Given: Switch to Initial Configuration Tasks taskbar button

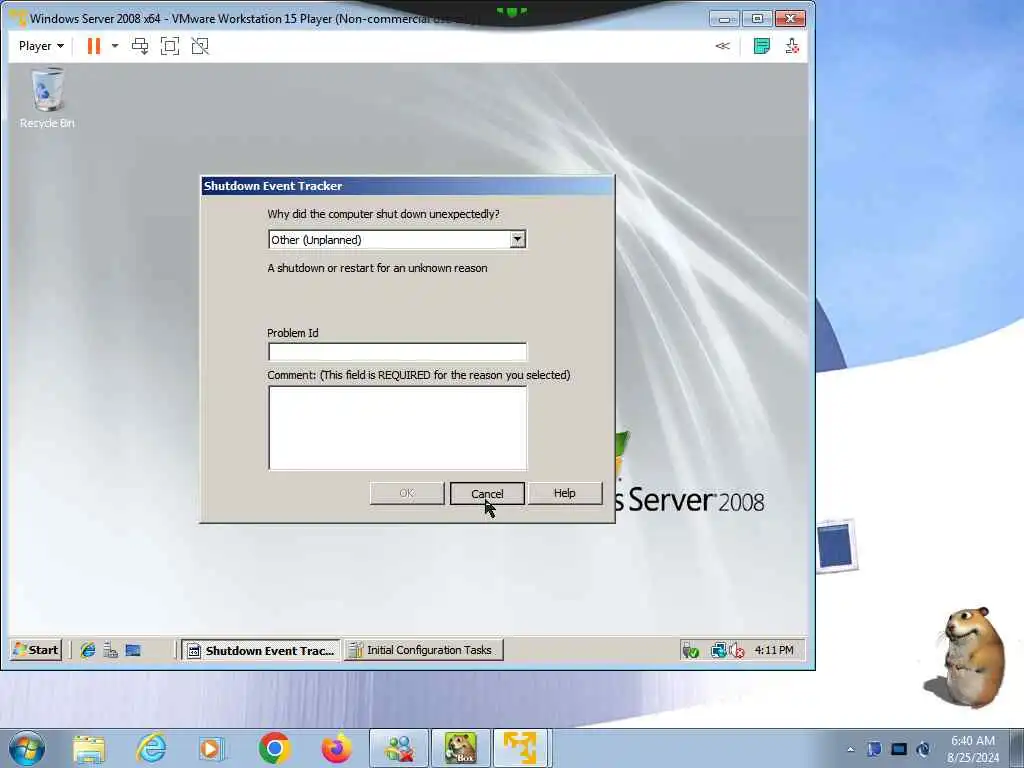Looking at the screenshot, I should click(x=424, y=650).
